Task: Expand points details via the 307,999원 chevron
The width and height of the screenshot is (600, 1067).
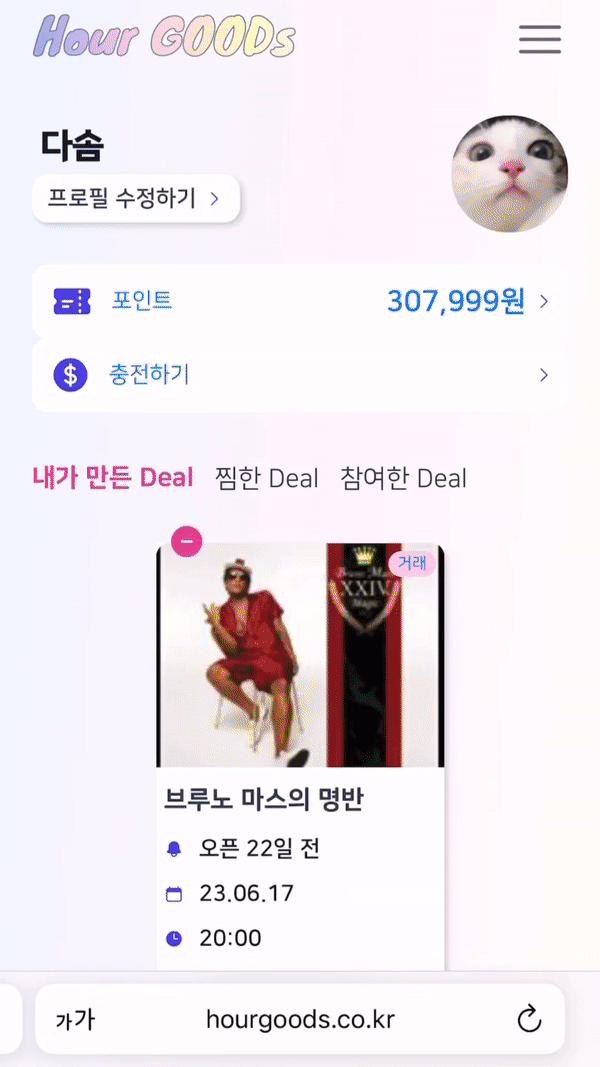Action: [x=544, y=301]
